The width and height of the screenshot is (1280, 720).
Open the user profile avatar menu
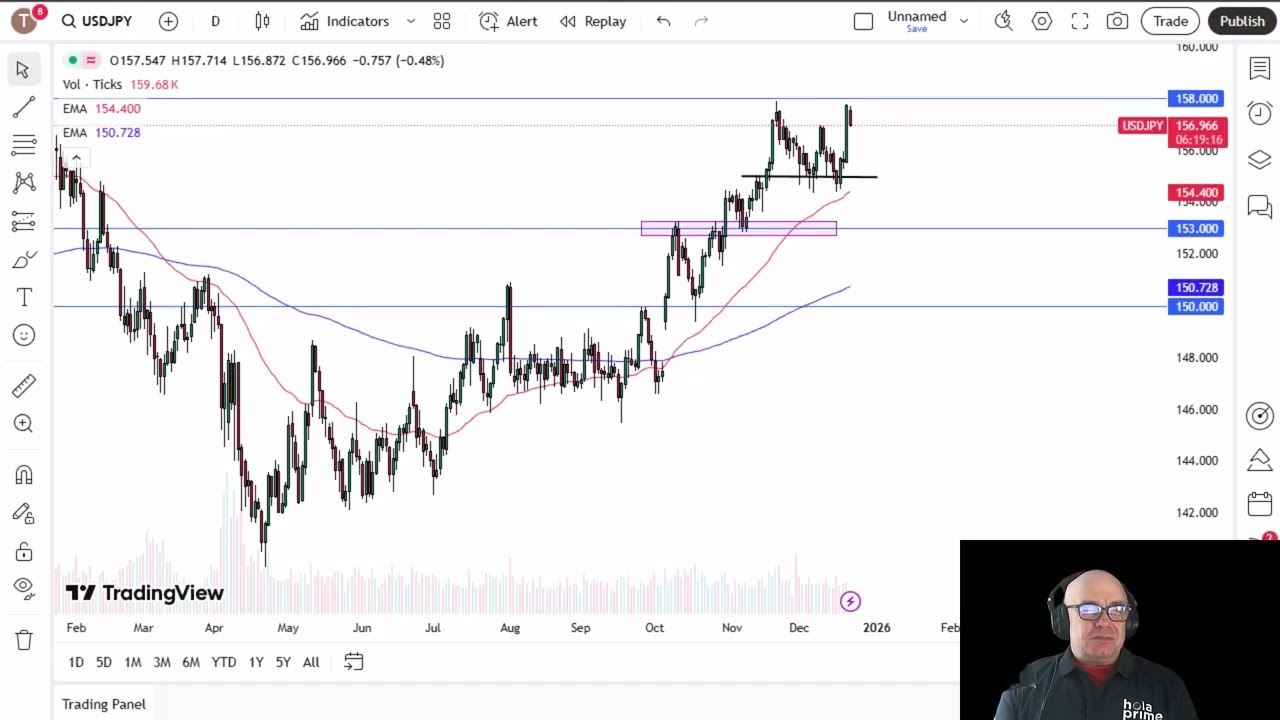coord(25,20)
